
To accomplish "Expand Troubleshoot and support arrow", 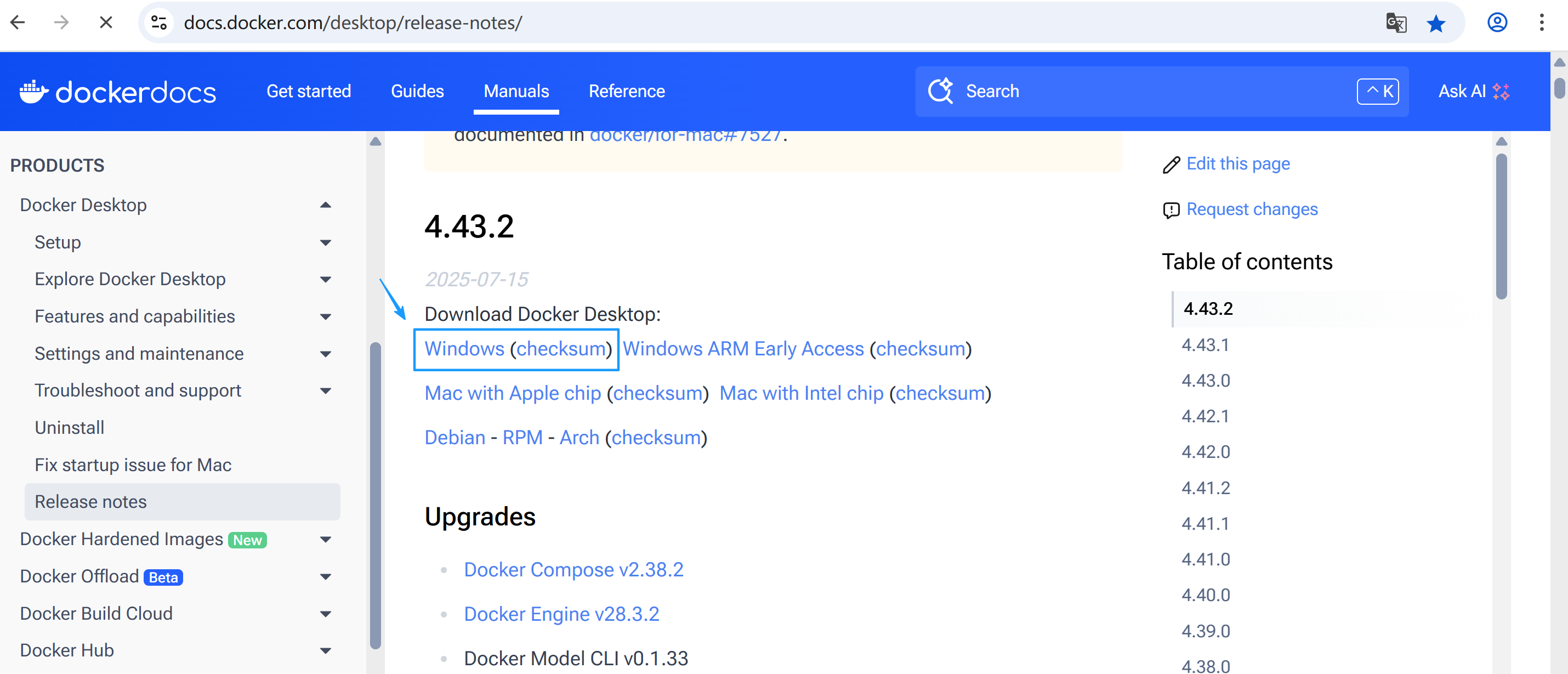I will [326, 391].
